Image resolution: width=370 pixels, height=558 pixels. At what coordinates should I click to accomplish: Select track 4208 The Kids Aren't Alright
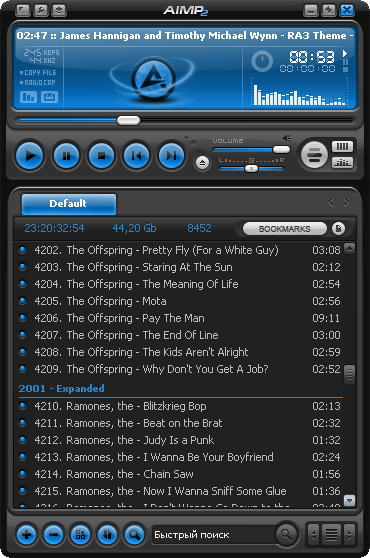180,352
